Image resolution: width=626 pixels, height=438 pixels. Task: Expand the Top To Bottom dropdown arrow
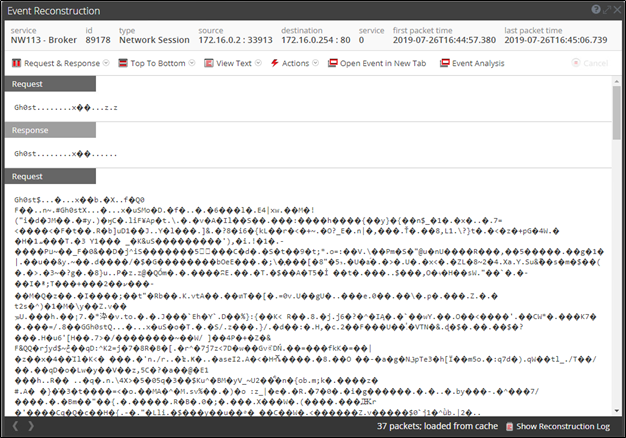(x=192, y=63)
